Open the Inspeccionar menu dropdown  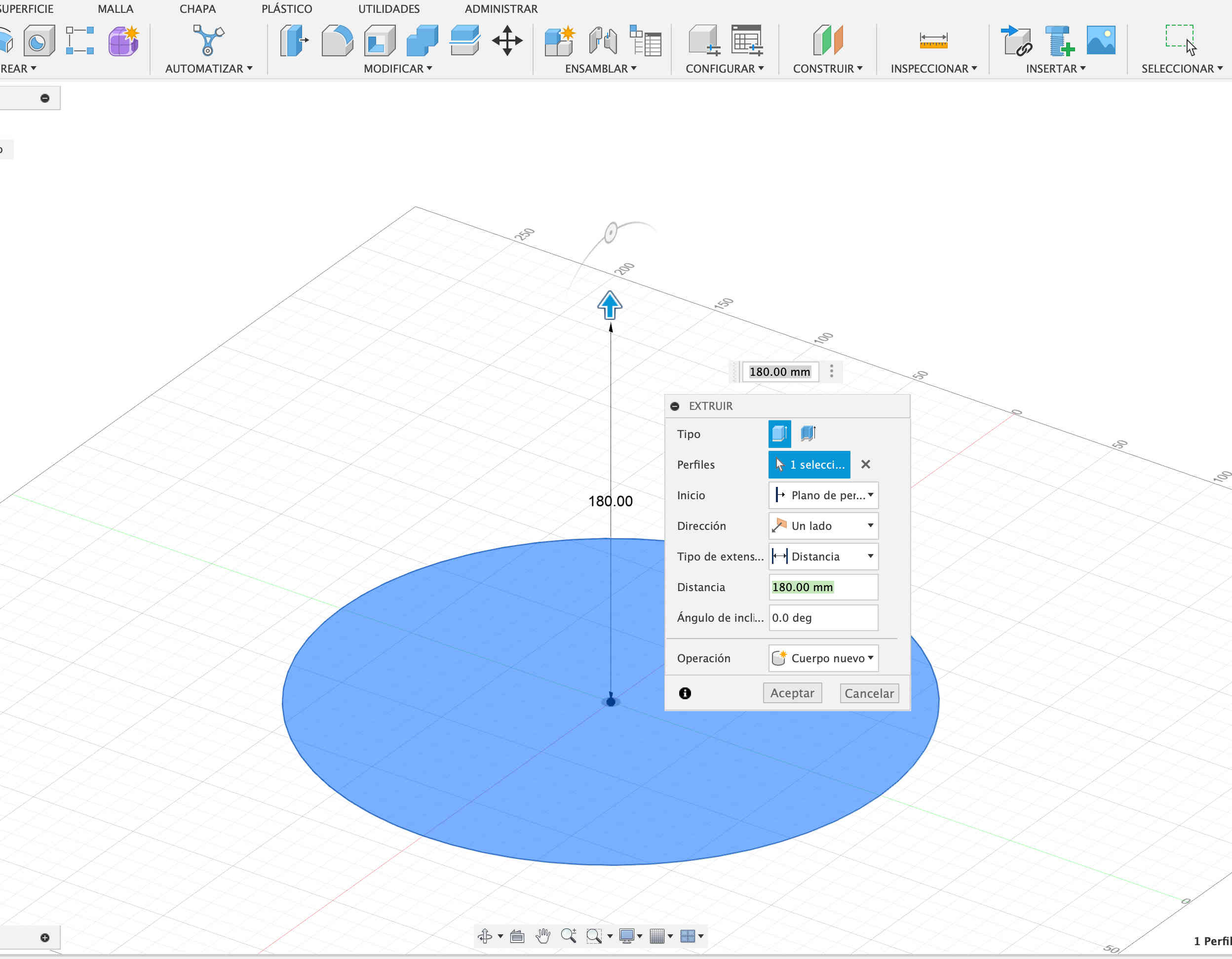click(933, 68)
